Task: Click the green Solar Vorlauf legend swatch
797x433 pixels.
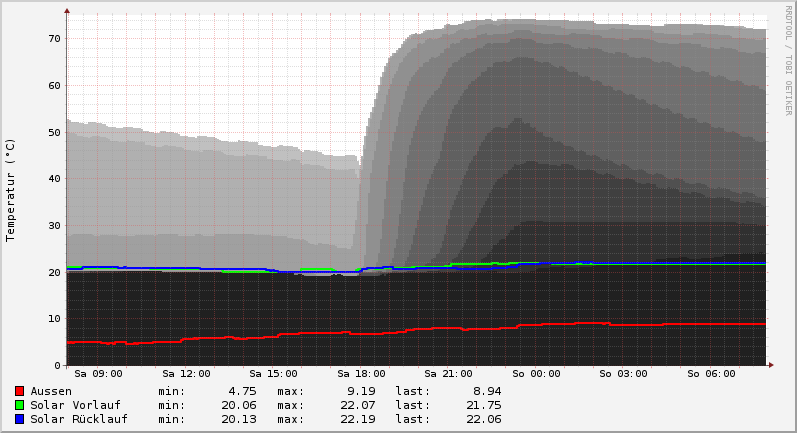Action: coord(19,405)
